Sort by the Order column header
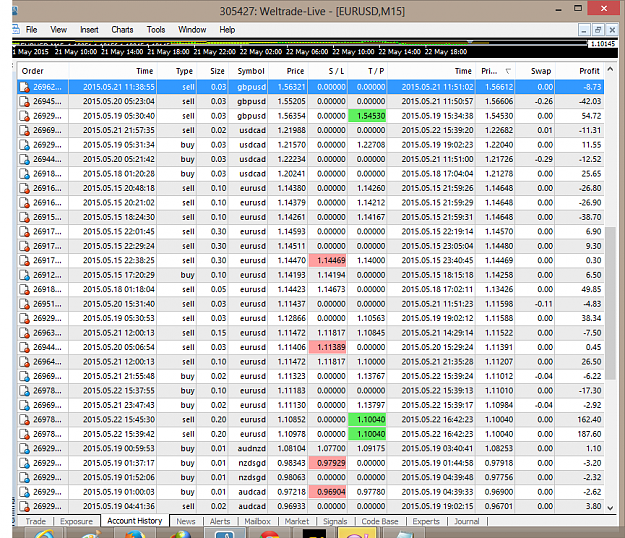 [x=43, y=71]
